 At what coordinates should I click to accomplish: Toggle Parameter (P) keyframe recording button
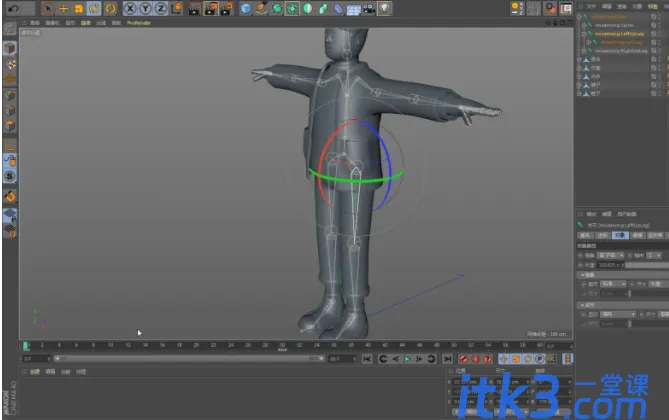540,359
